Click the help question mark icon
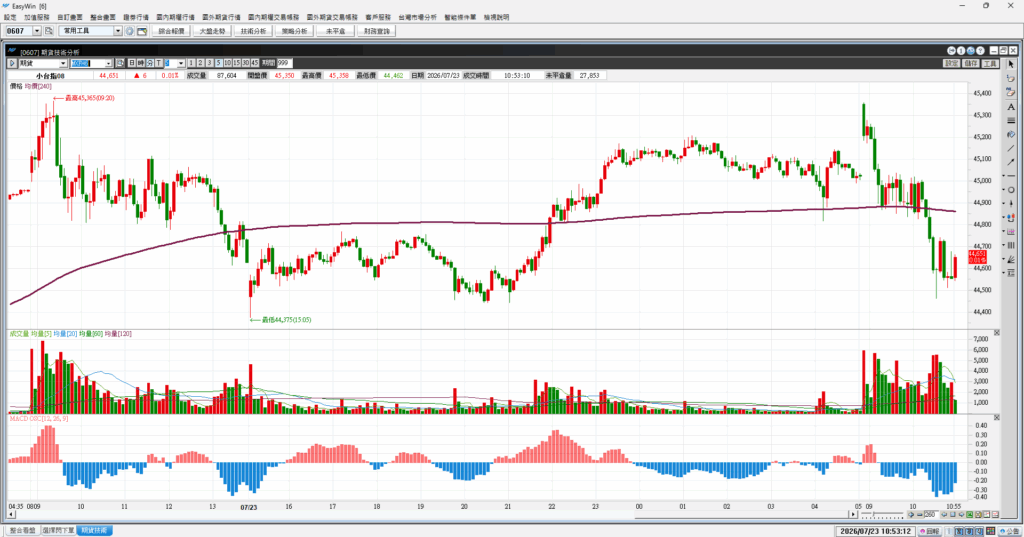This screenshot has width=1024, height=537. [x=980, y=51]
